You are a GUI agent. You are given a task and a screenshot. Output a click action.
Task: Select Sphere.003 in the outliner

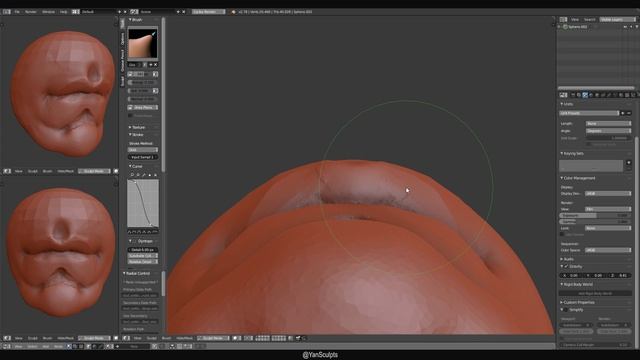[x=578, y=27]
